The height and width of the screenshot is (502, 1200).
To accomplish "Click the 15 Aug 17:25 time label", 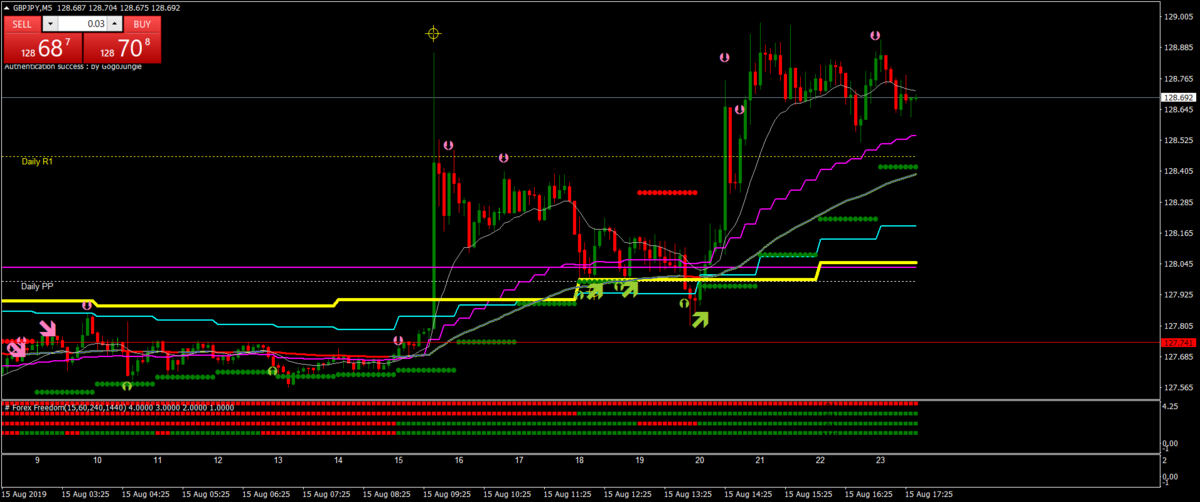I will pyautogui.click(x=930, y=494).
